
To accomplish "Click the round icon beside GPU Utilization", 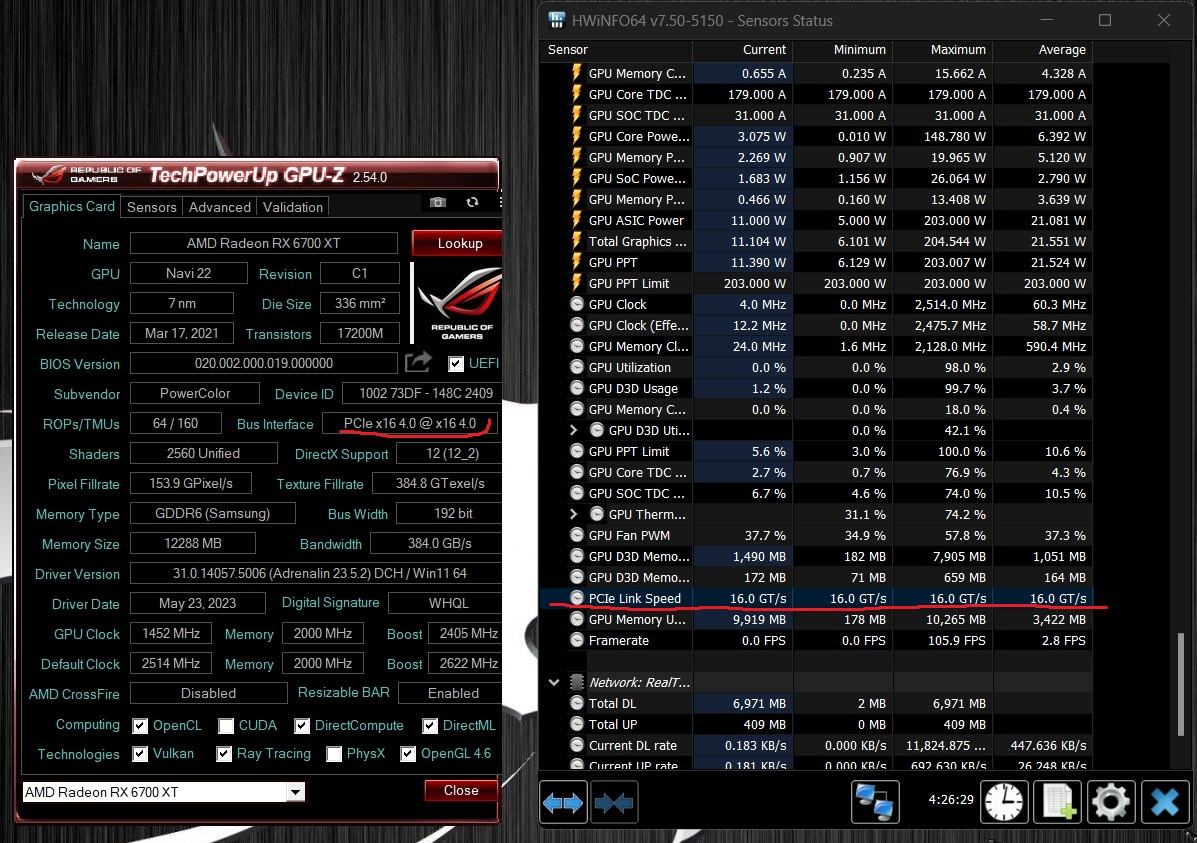I will [577, 367].
